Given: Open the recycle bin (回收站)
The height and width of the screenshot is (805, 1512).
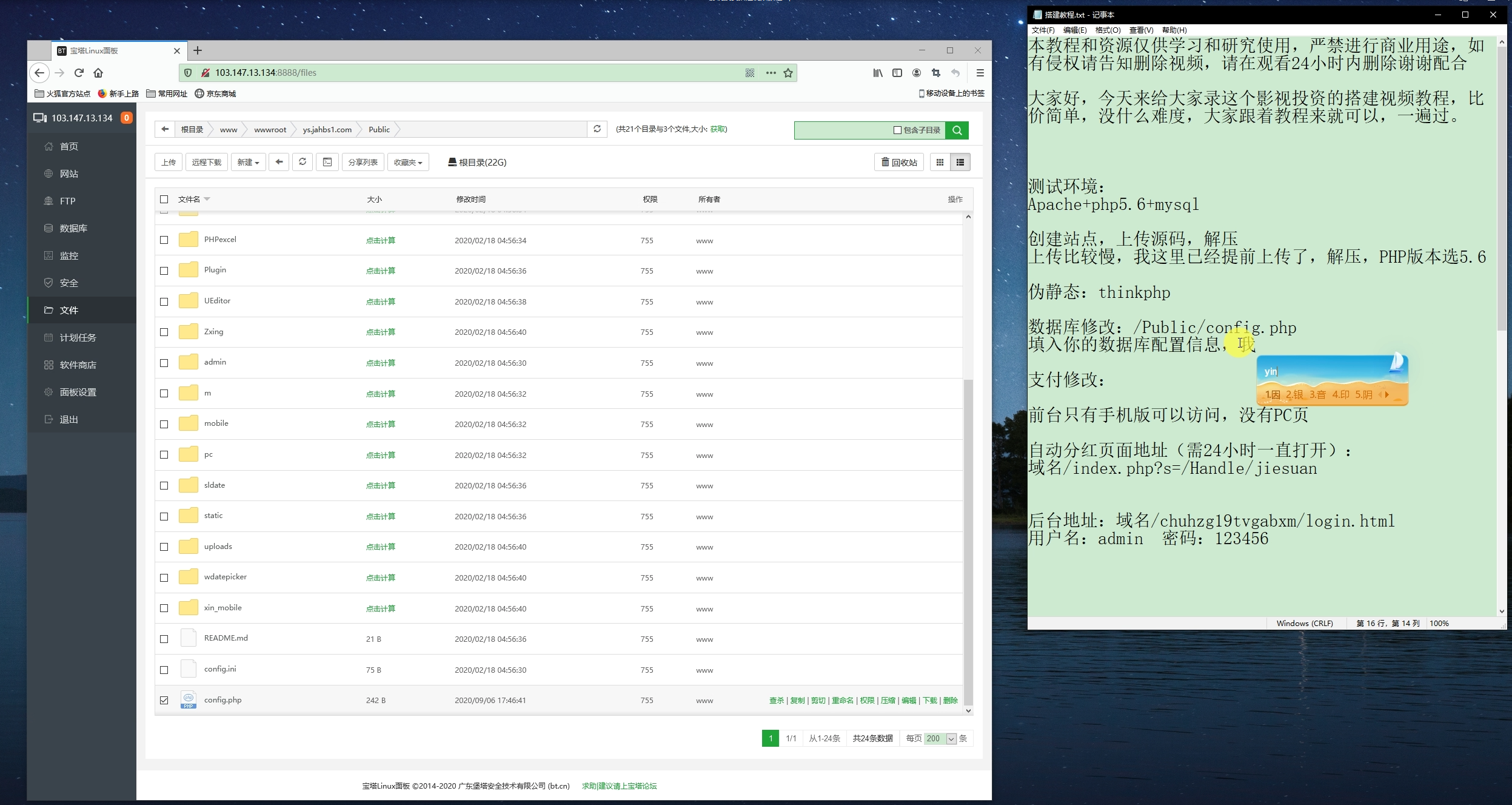Looking at the screenshot, I should tap(899, 162).
